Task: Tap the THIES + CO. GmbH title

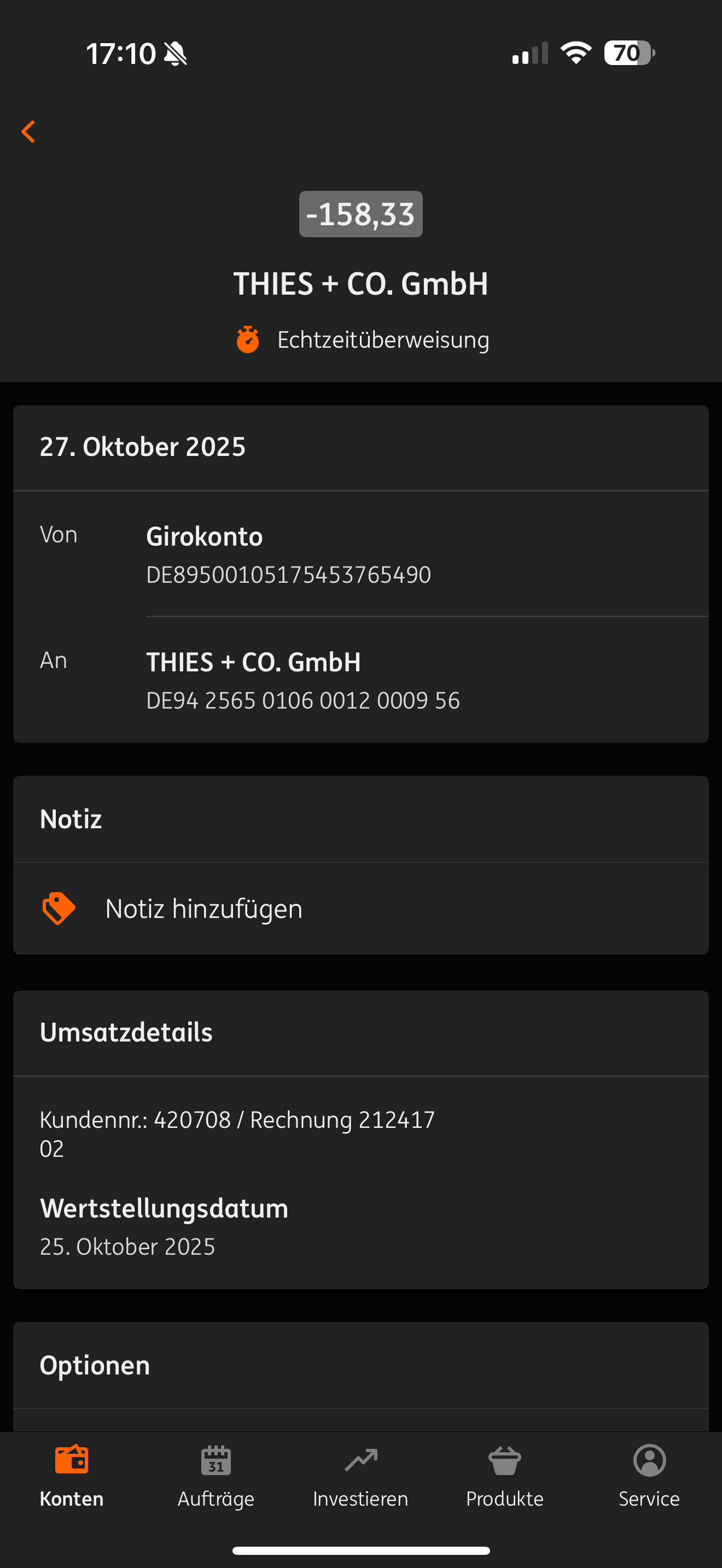Action: [361, 284]
